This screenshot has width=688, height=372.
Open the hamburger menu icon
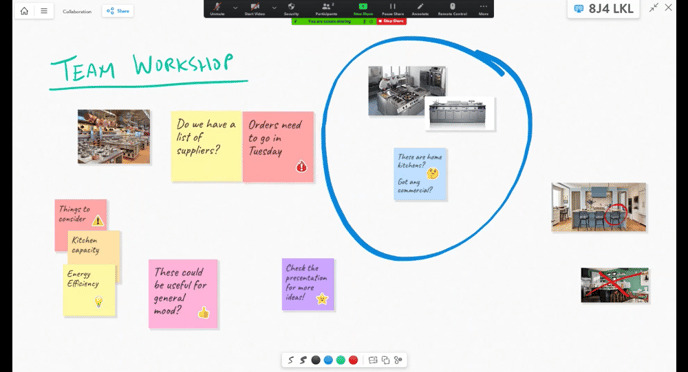coord(44,11)
